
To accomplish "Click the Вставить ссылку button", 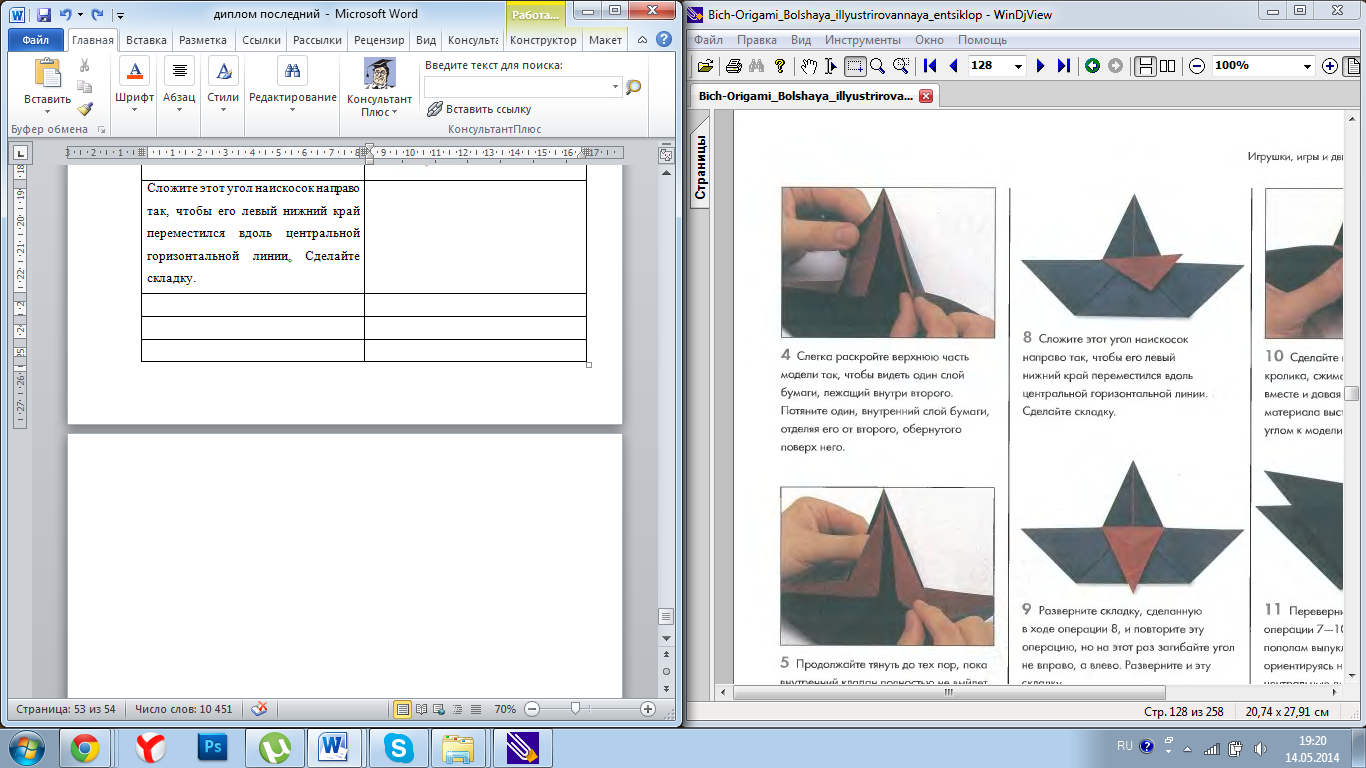I will point(479,109).
